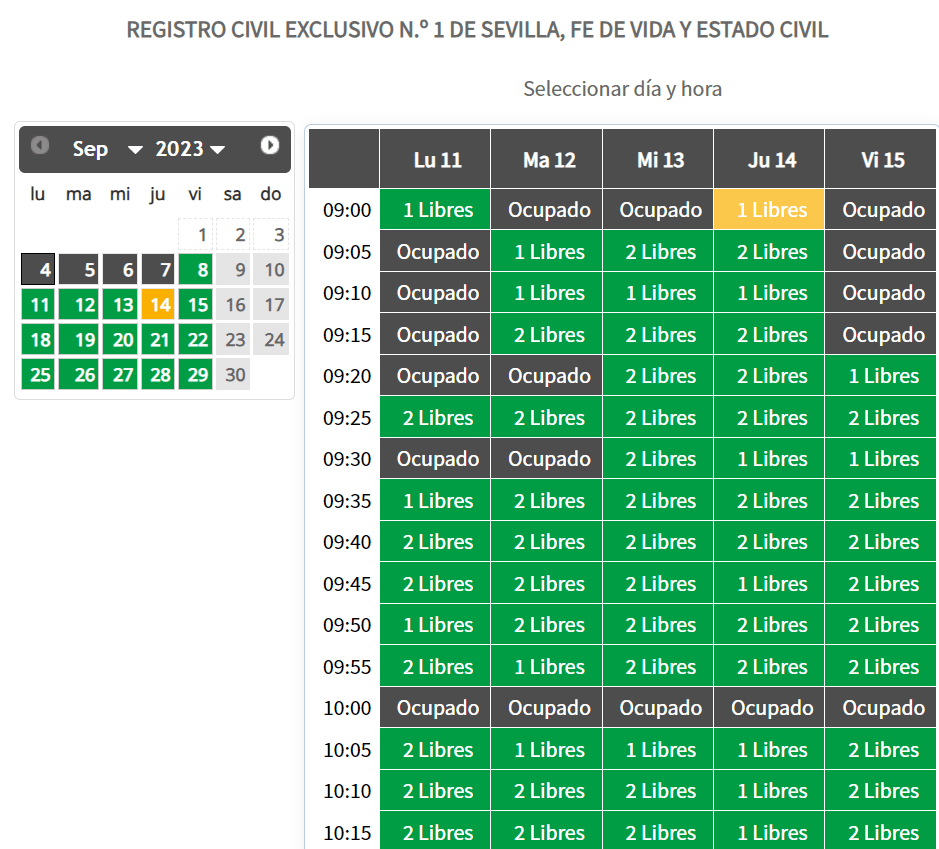Choose the 09:05 slot on Ma 12

coord(547,252)
